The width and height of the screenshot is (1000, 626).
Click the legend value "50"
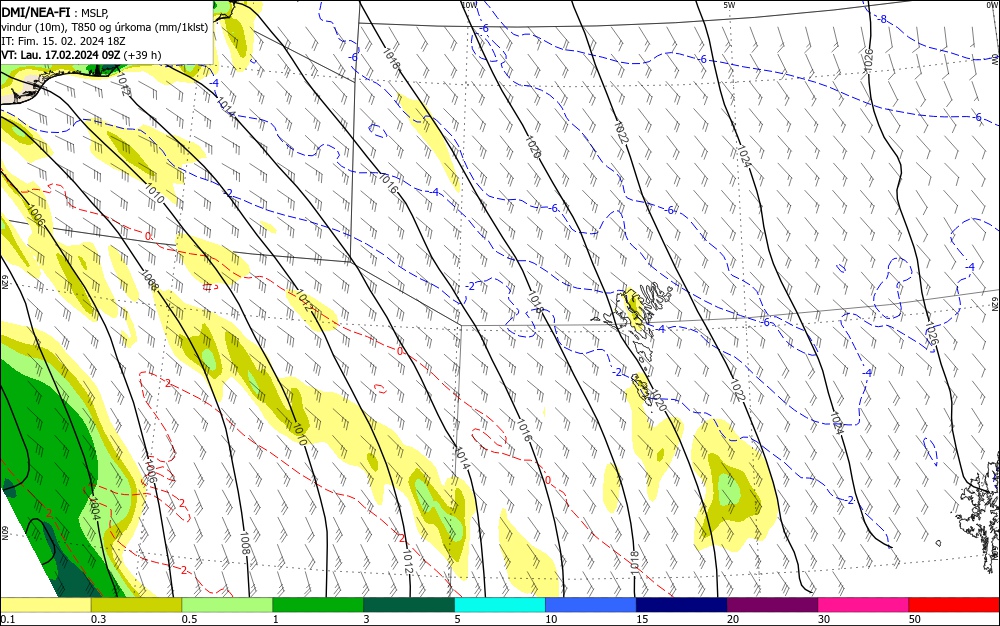click(915, 619)
